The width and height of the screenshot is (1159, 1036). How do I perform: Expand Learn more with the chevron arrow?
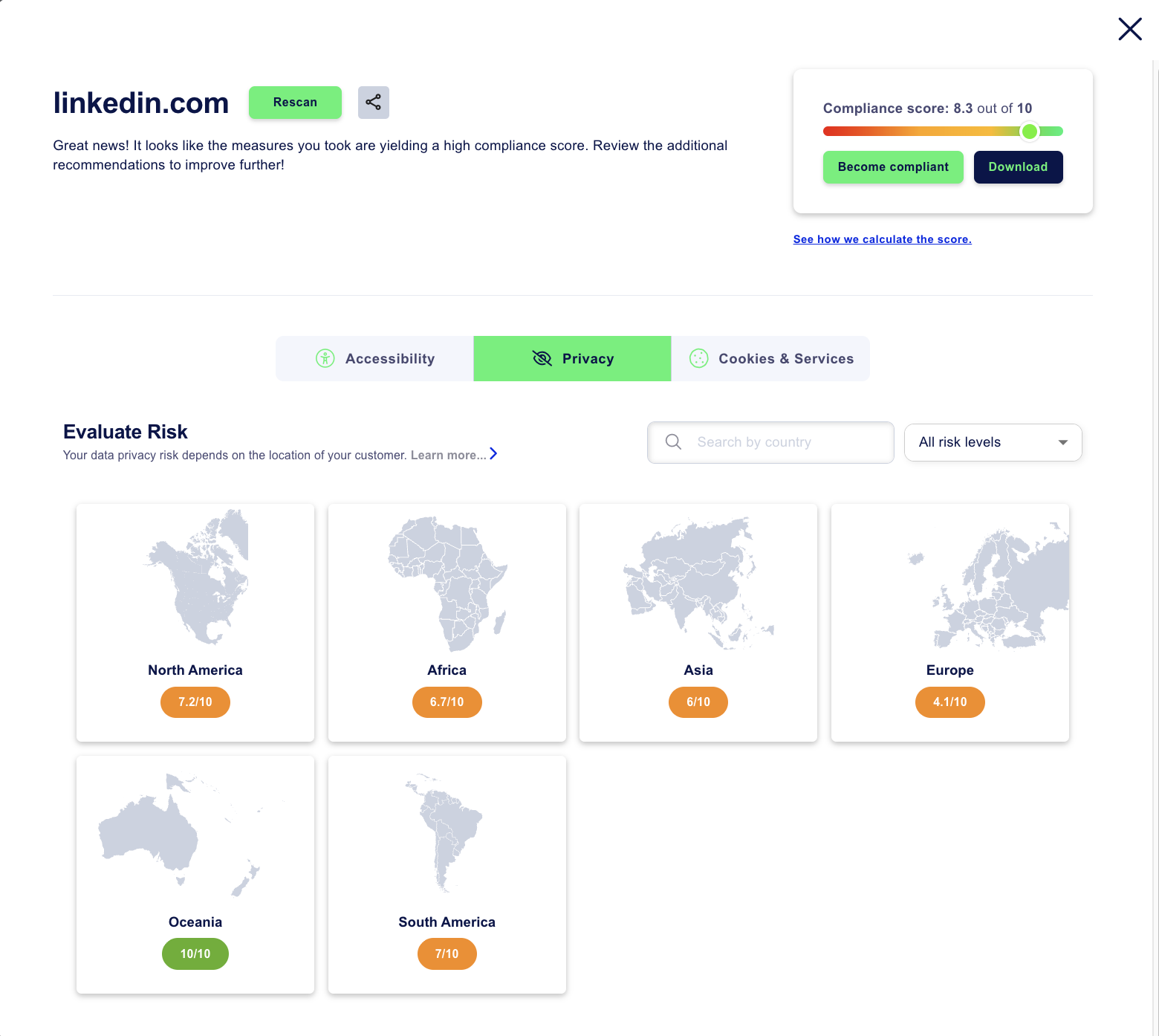[x=493, y=454]
